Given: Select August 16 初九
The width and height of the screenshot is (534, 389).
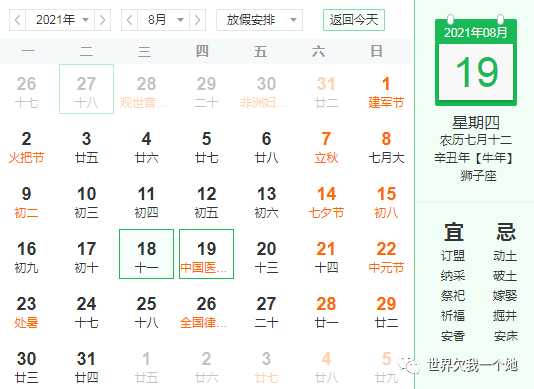Looking at the screenshot, I should [27, 258].
